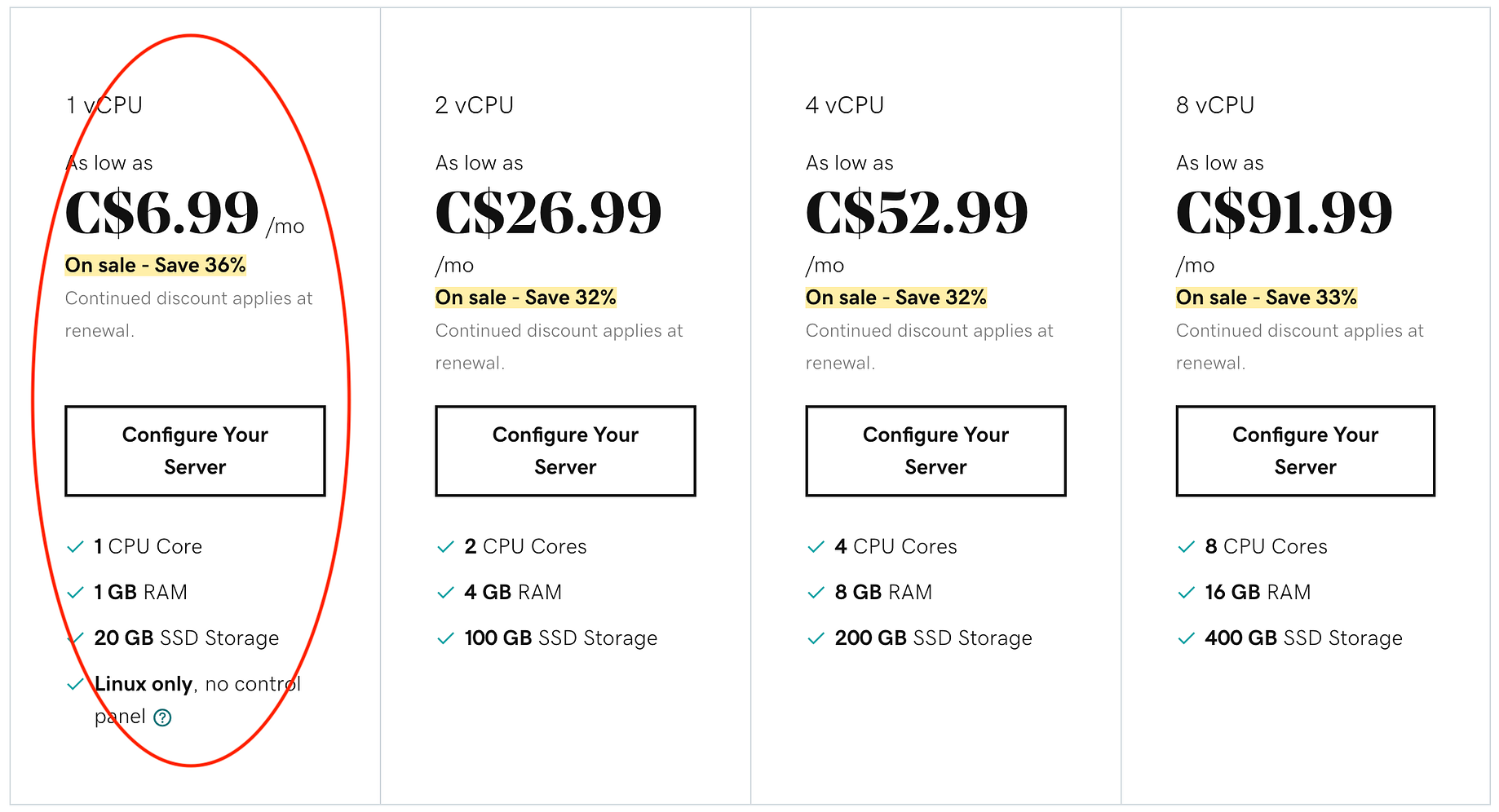Click Configure Your Server for 2 vCPU
This screenshot has height=812, width=1499.
(x=565, y=451)
